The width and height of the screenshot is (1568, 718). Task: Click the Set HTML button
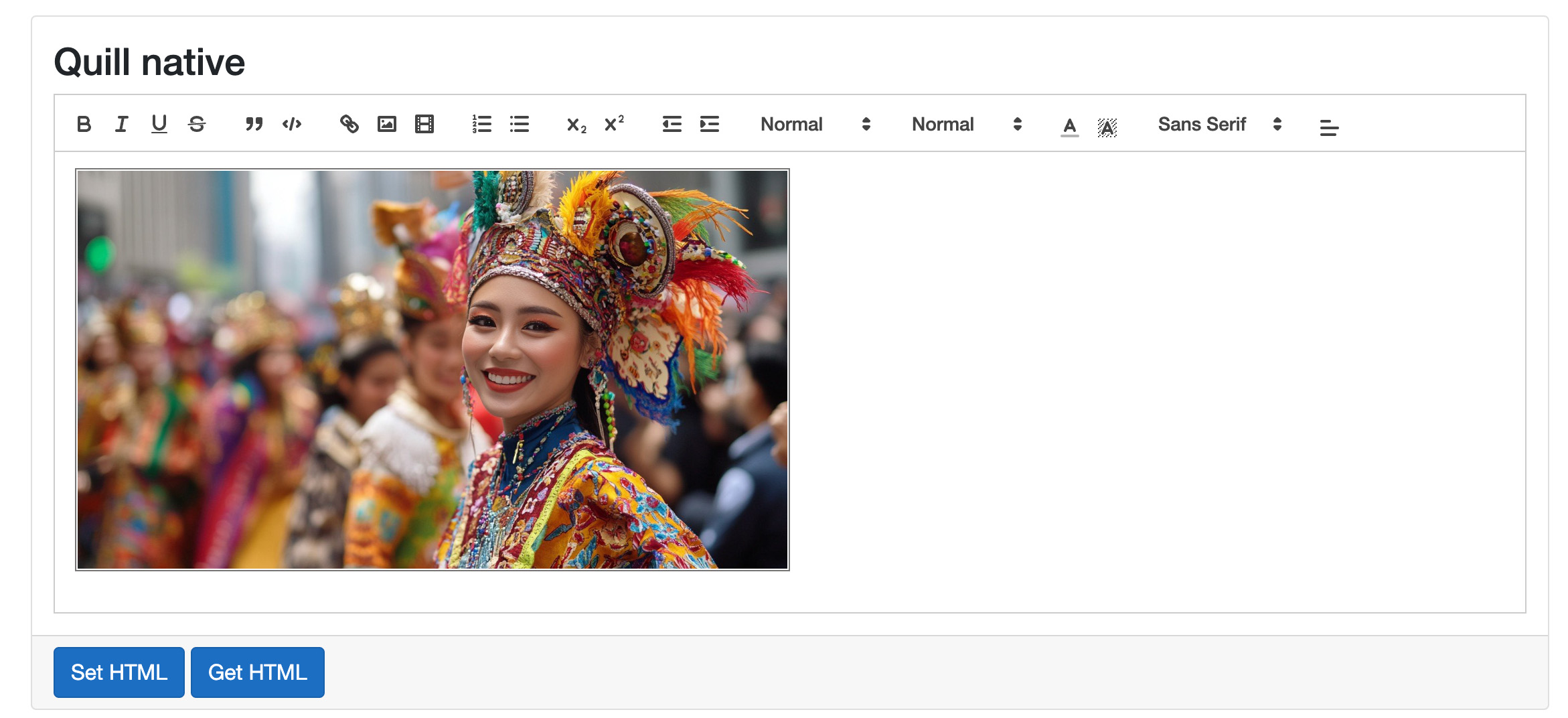click(x=119, y=672)
